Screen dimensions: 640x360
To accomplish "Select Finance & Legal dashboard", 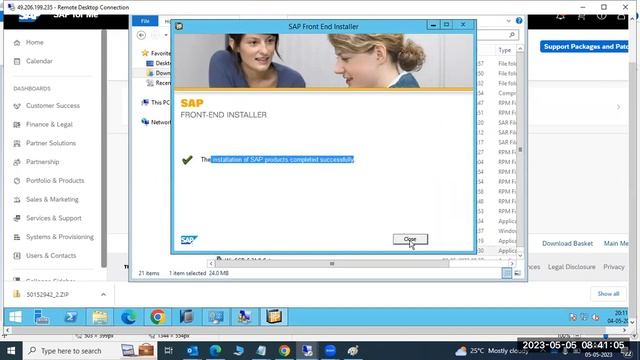I will pos(49,124).
